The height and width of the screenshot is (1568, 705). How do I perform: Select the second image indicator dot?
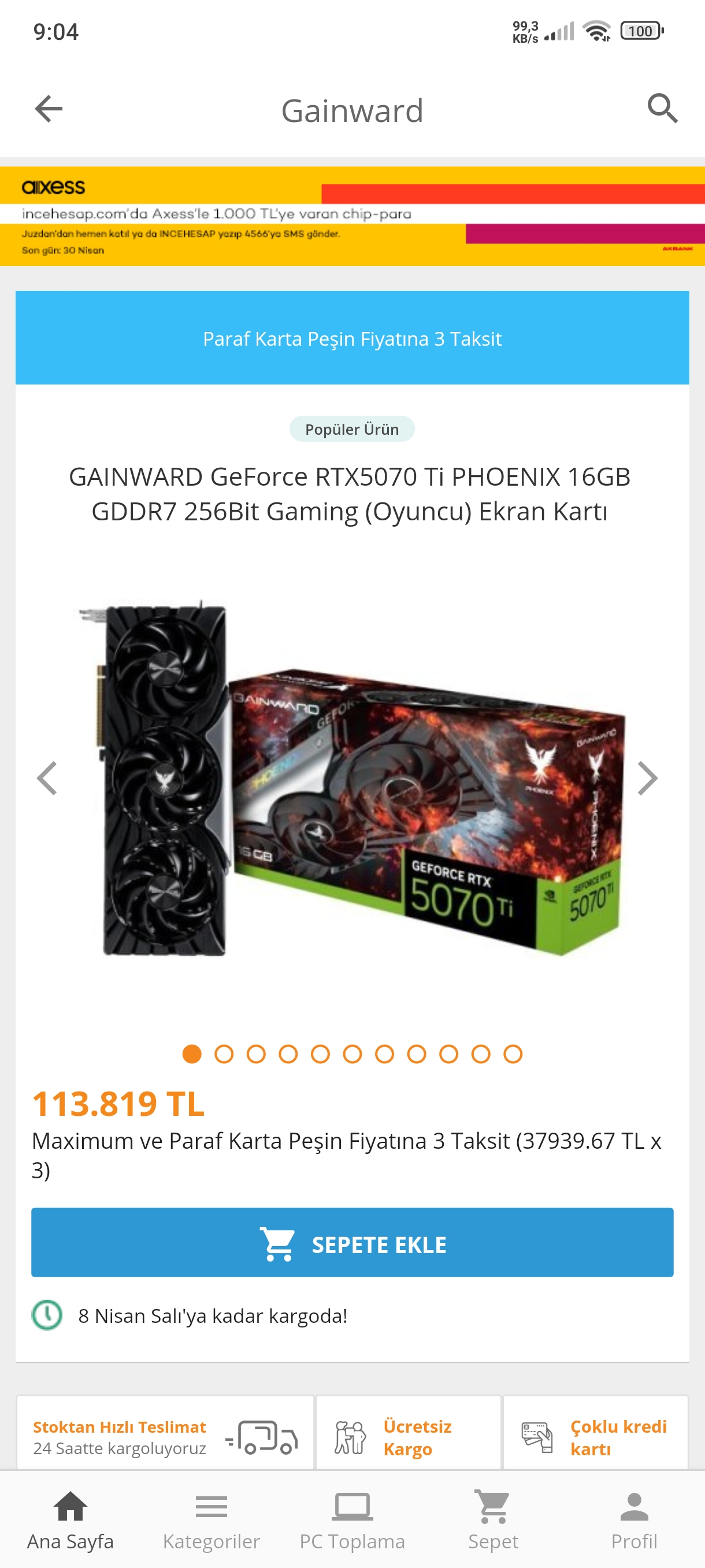click(x=224, y=1053)
